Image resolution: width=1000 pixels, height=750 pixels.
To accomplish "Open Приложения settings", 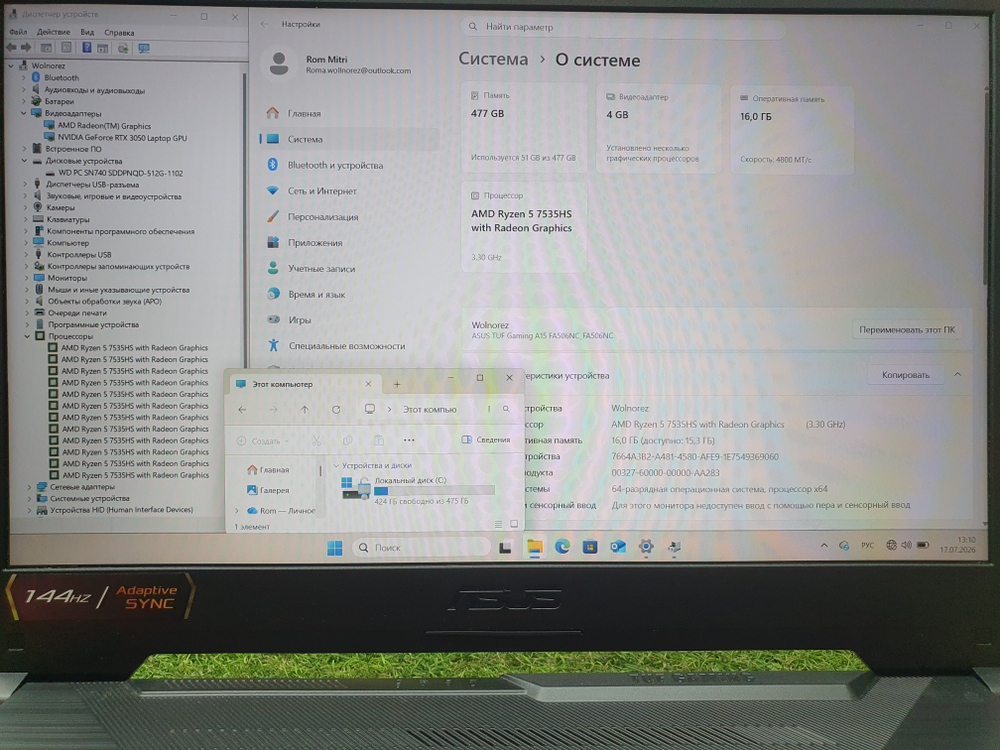I will (315, 243).
